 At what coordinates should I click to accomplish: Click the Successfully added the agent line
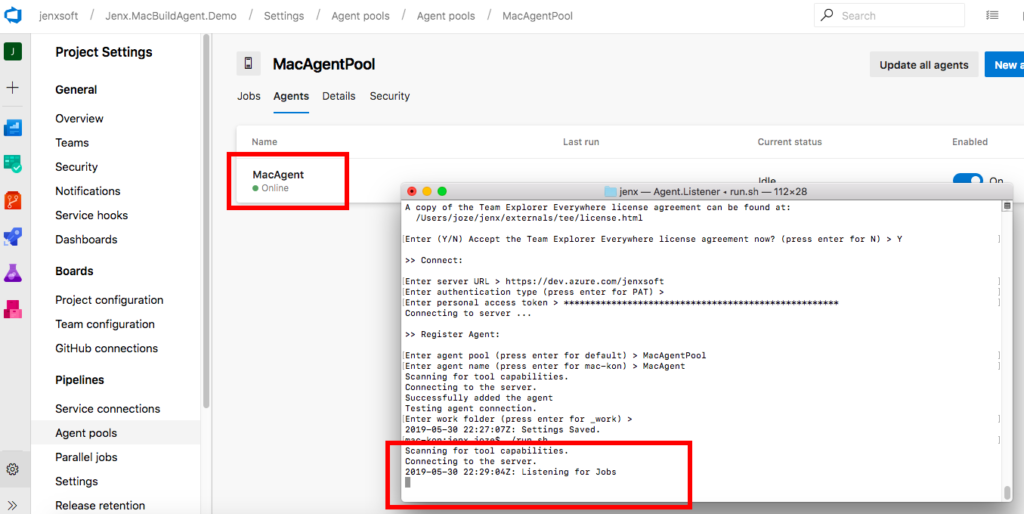point(479,398)
